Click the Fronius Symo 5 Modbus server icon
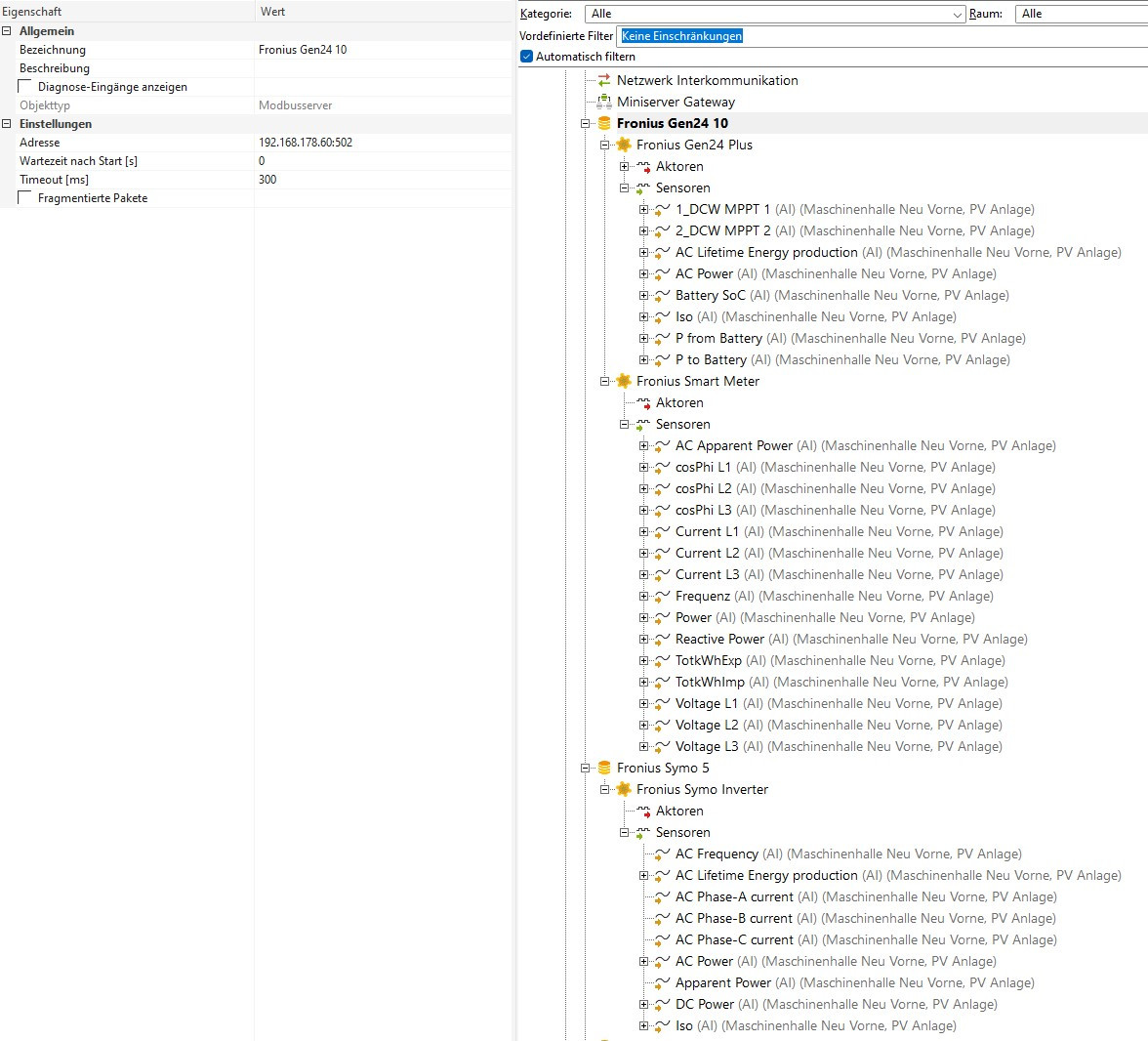 click(x=604, y=768)
